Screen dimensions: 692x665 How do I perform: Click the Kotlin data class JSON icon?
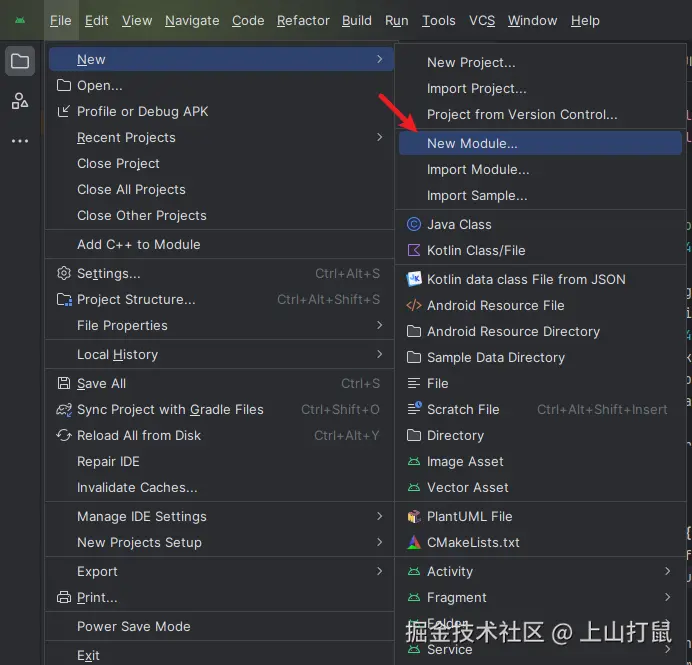[414, 279]
